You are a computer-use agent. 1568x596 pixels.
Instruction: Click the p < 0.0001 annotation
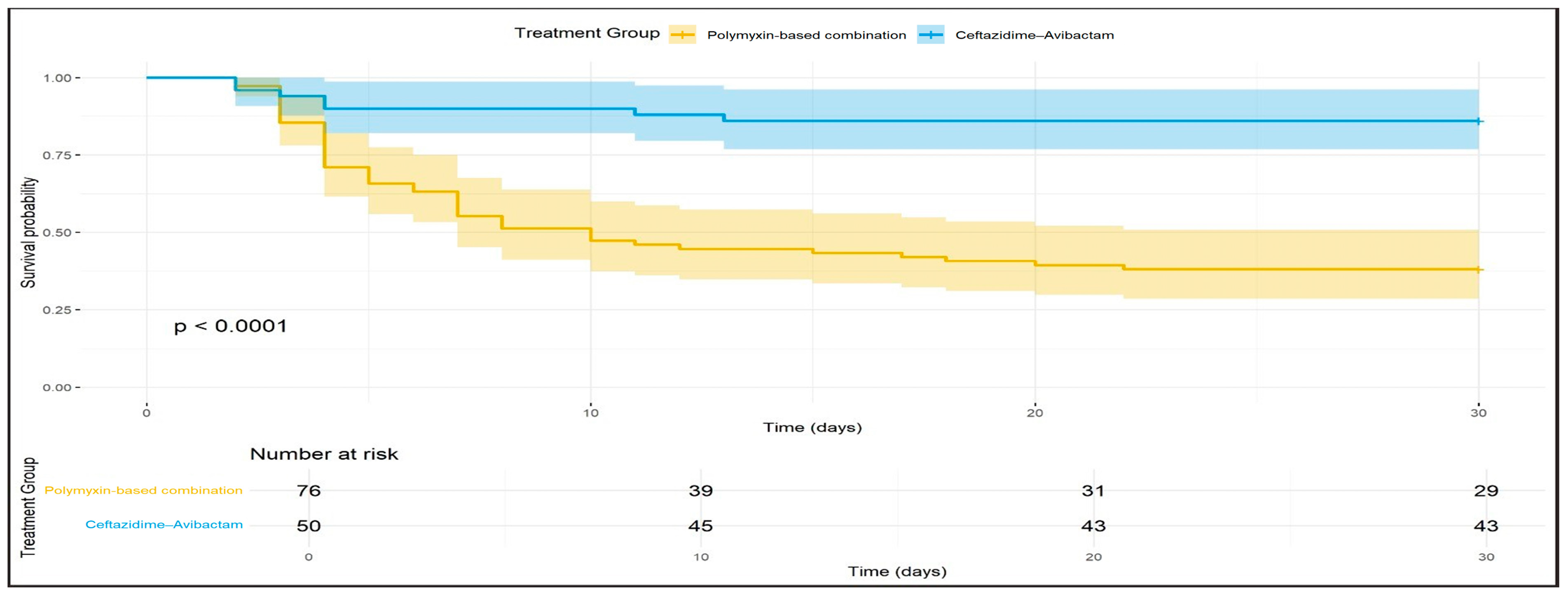coord(230,326)
